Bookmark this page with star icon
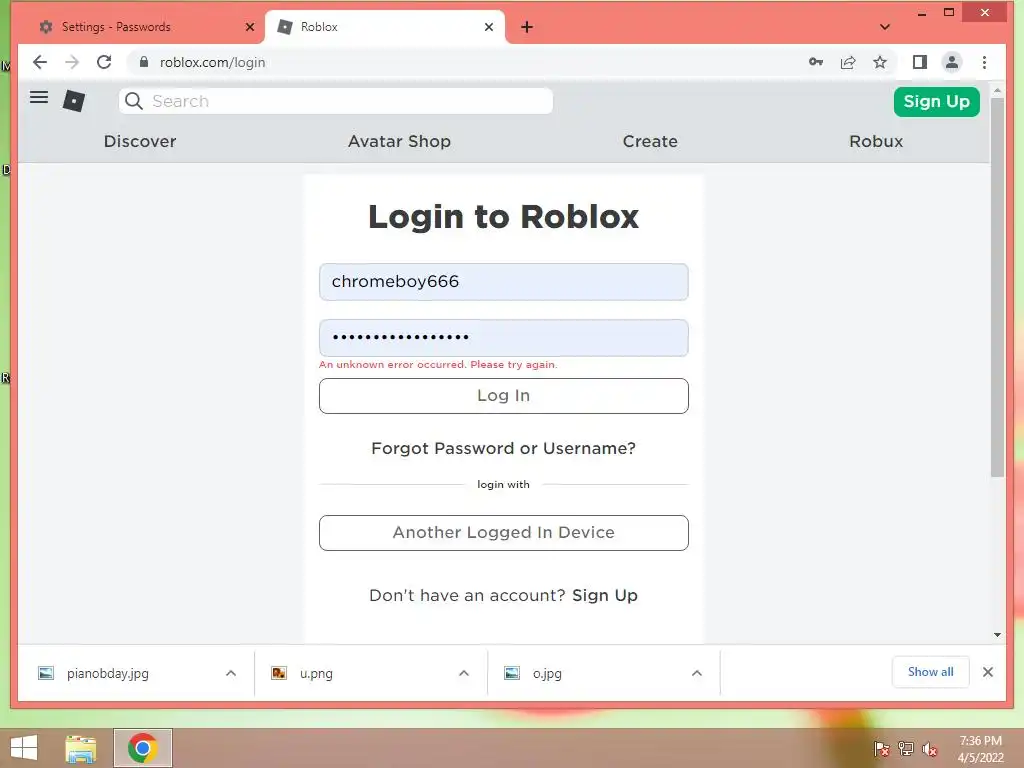This screenshot has width=1024, height=768. [880, 62]
